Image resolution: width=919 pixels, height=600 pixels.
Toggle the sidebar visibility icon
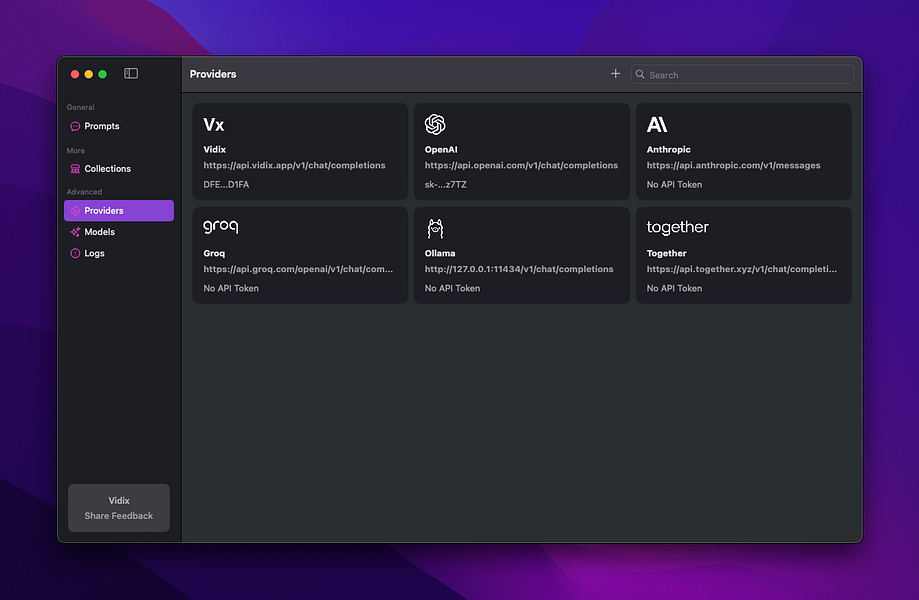coord(131,73)
